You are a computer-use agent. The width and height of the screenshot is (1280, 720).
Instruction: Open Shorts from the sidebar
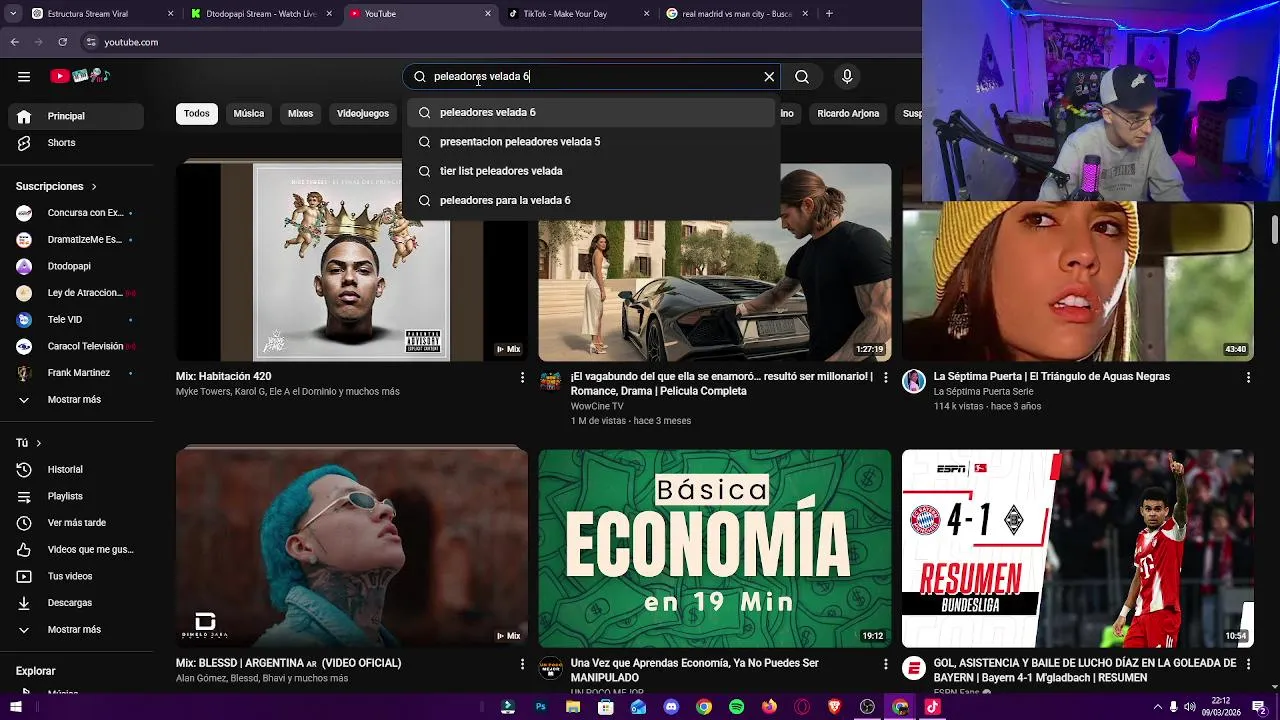pos(76,143)
